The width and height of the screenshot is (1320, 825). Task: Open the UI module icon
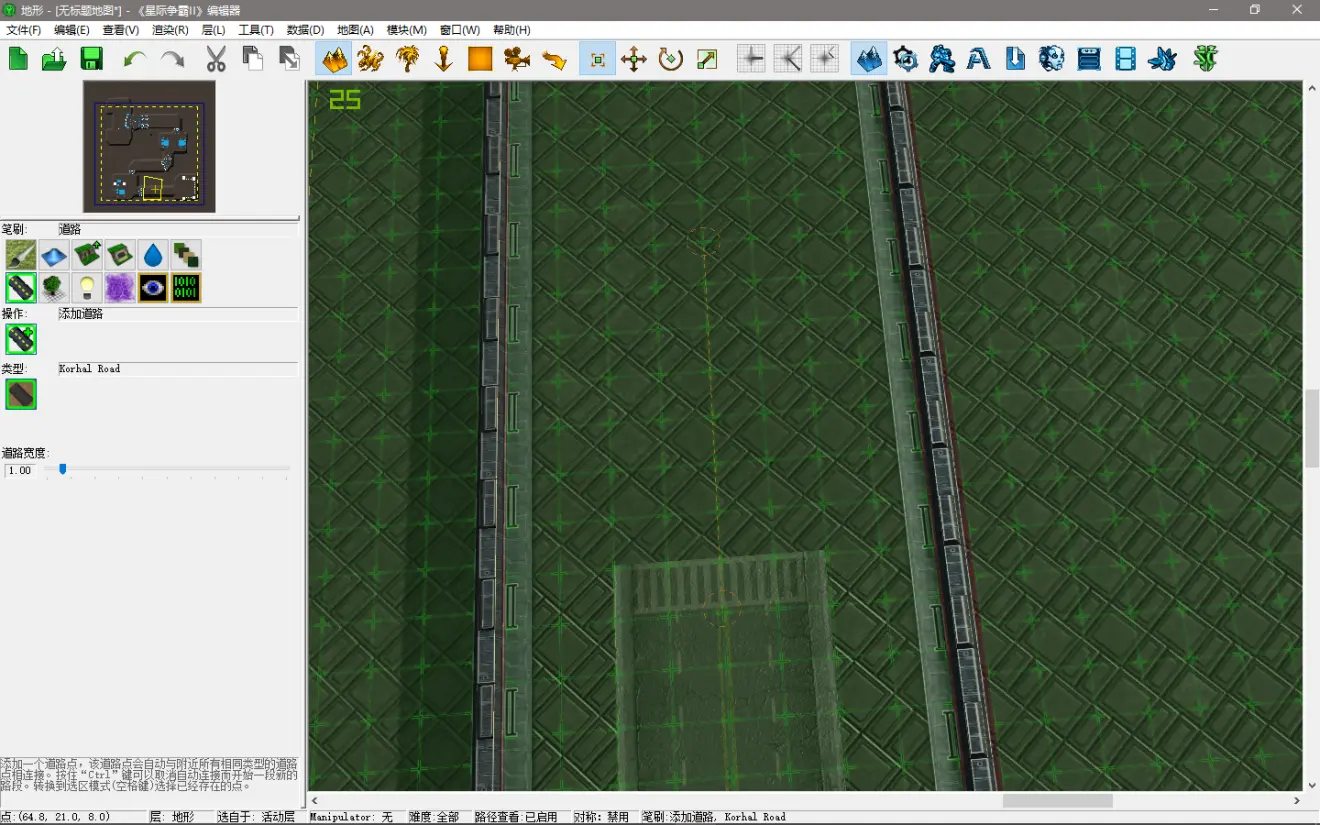pos(1089,59)
